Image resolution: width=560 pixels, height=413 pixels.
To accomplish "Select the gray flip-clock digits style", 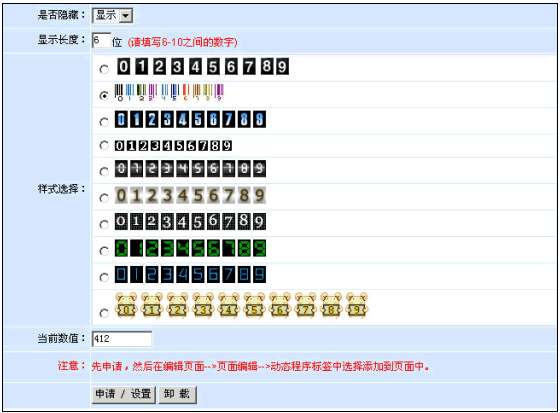I will pyautogui.click(x=104, y=171).
